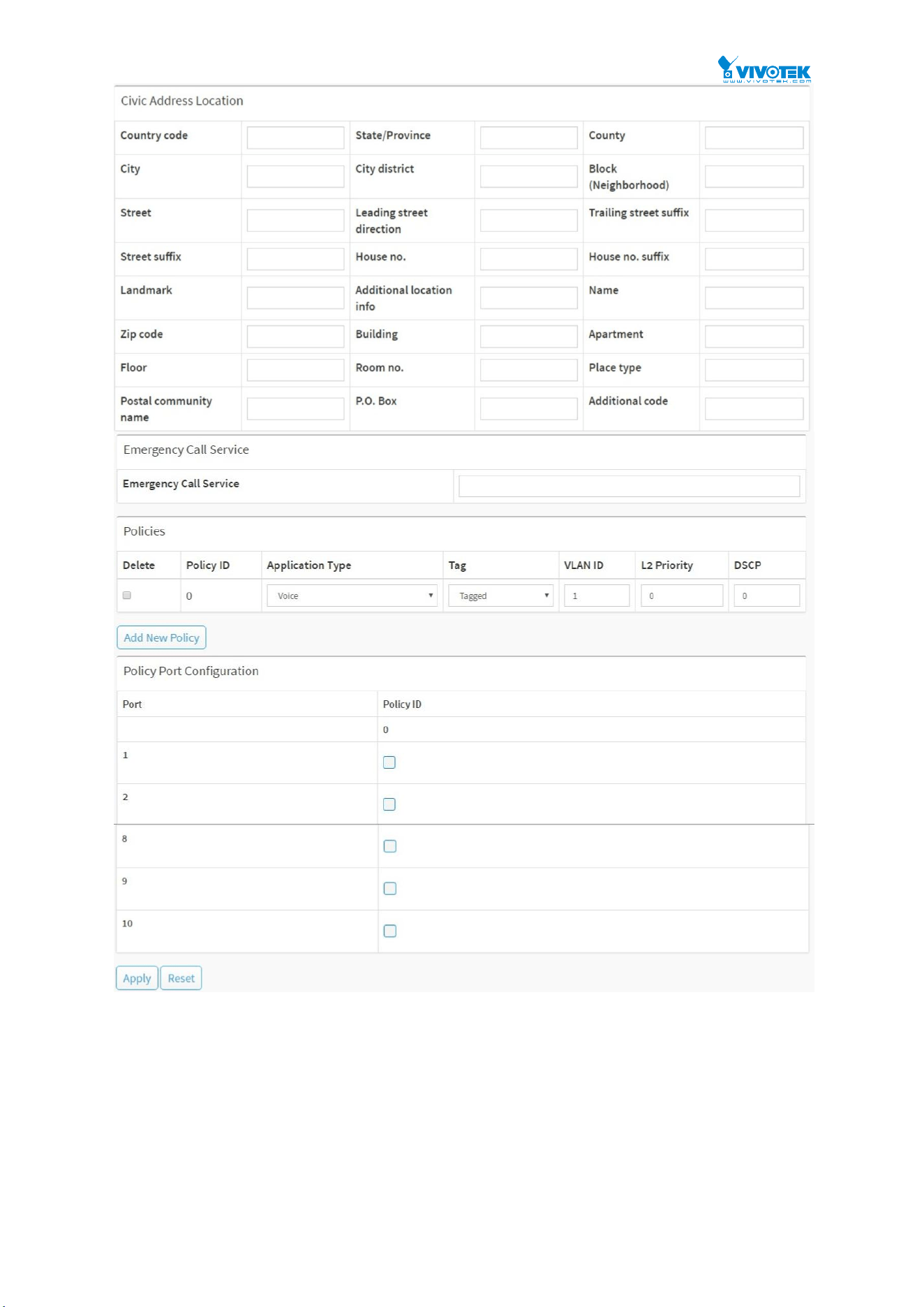The image size is (924, 1307).
Task: Click into the Zip code field
Action: 296,337
